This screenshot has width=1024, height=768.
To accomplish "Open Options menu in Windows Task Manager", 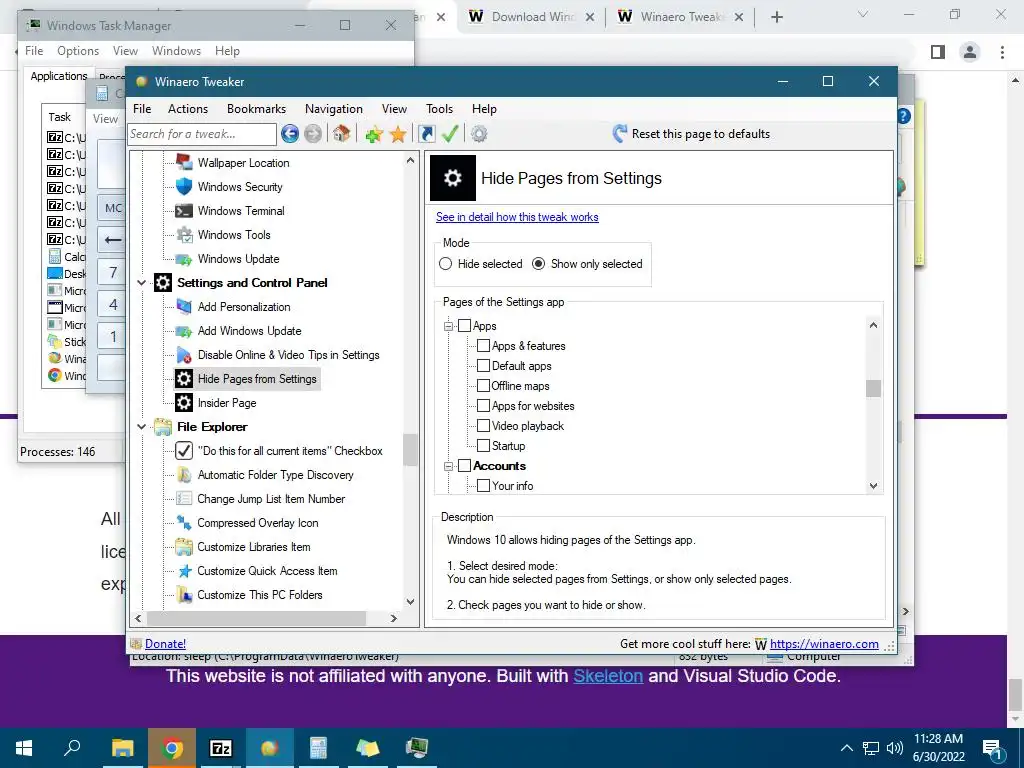I will (78, 51).
